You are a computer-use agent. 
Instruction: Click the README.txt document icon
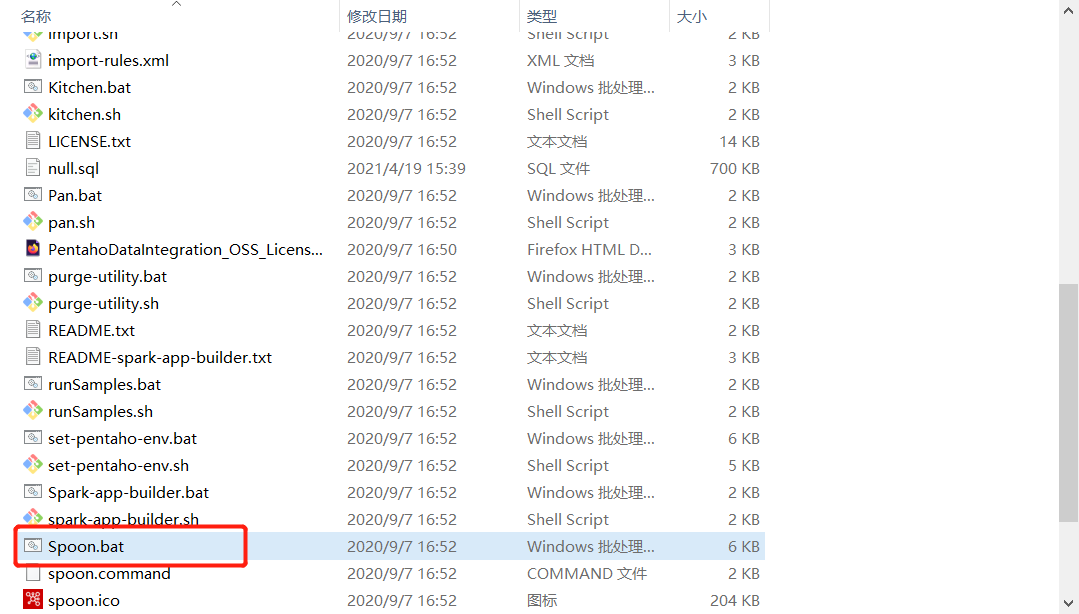[32, 330]
